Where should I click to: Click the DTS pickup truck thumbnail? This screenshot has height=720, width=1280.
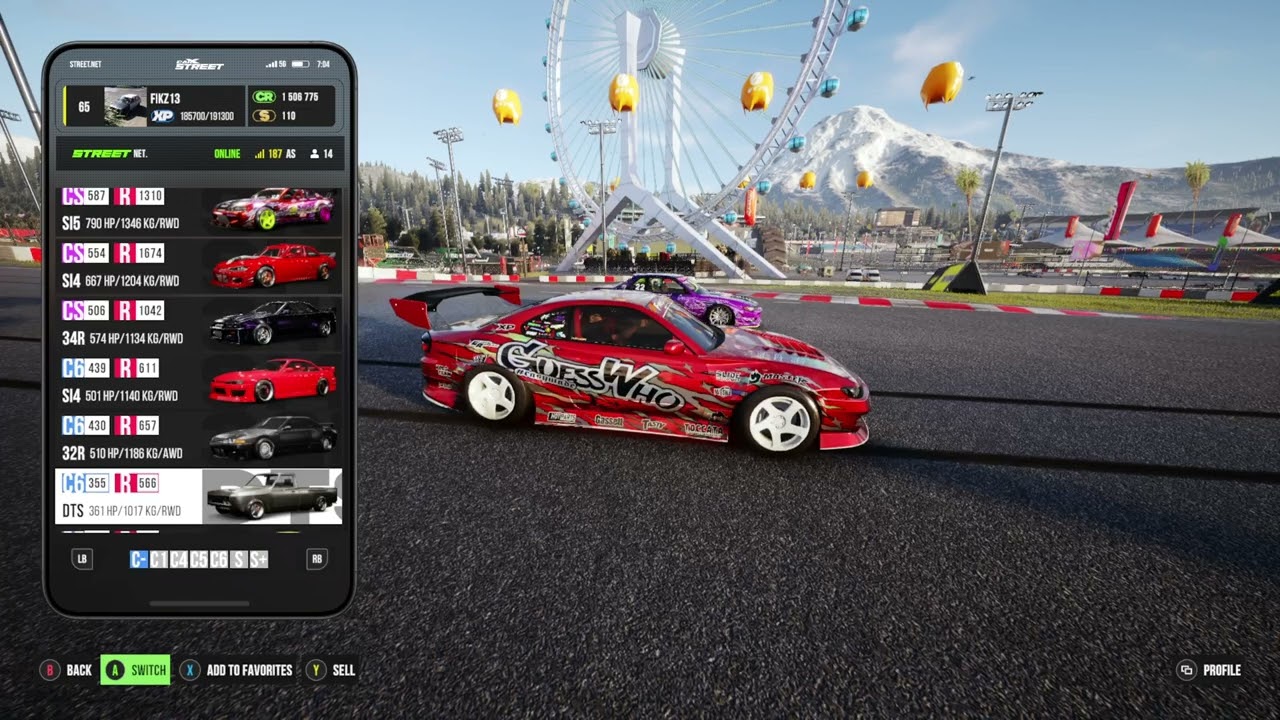272,496
